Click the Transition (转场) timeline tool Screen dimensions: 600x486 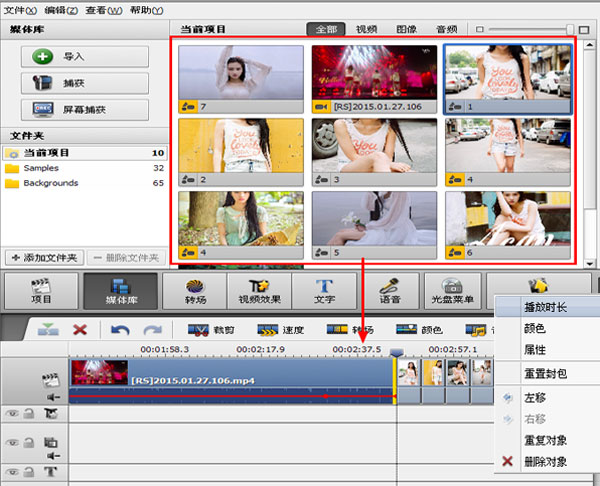(x=350, y=330)
